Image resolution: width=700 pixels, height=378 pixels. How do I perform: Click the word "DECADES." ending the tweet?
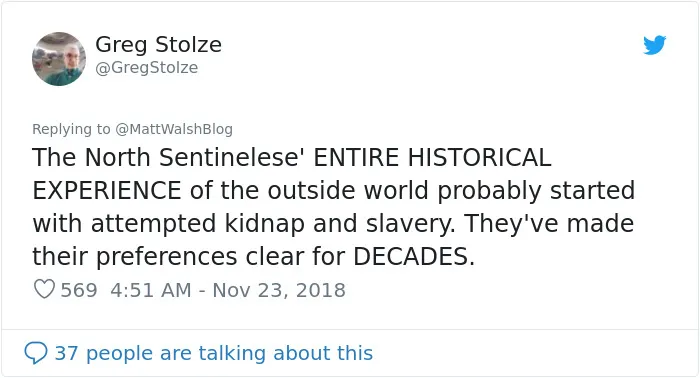point(414,257)
